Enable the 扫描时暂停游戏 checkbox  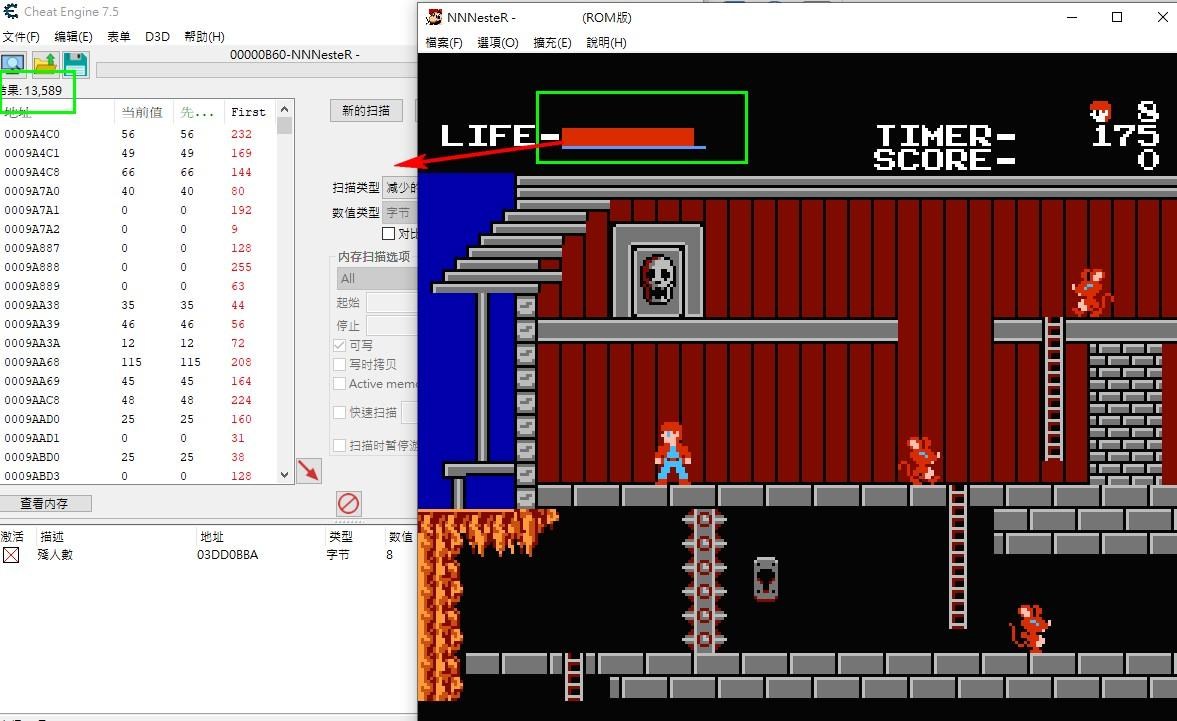[x=339, y=445]
